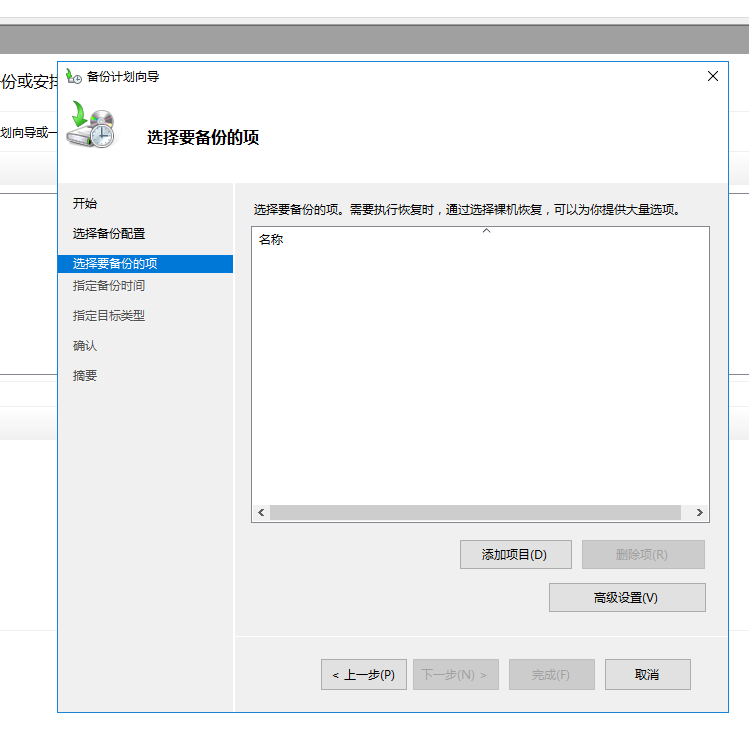749x735 pixels.
Task: Select the 摘要 wizard step
Action: point(85,376)
